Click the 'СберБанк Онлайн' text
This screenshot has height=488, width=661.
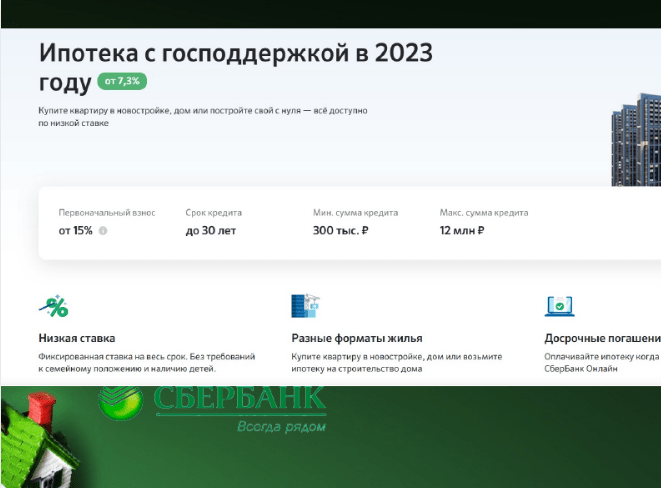click(580, 369)
